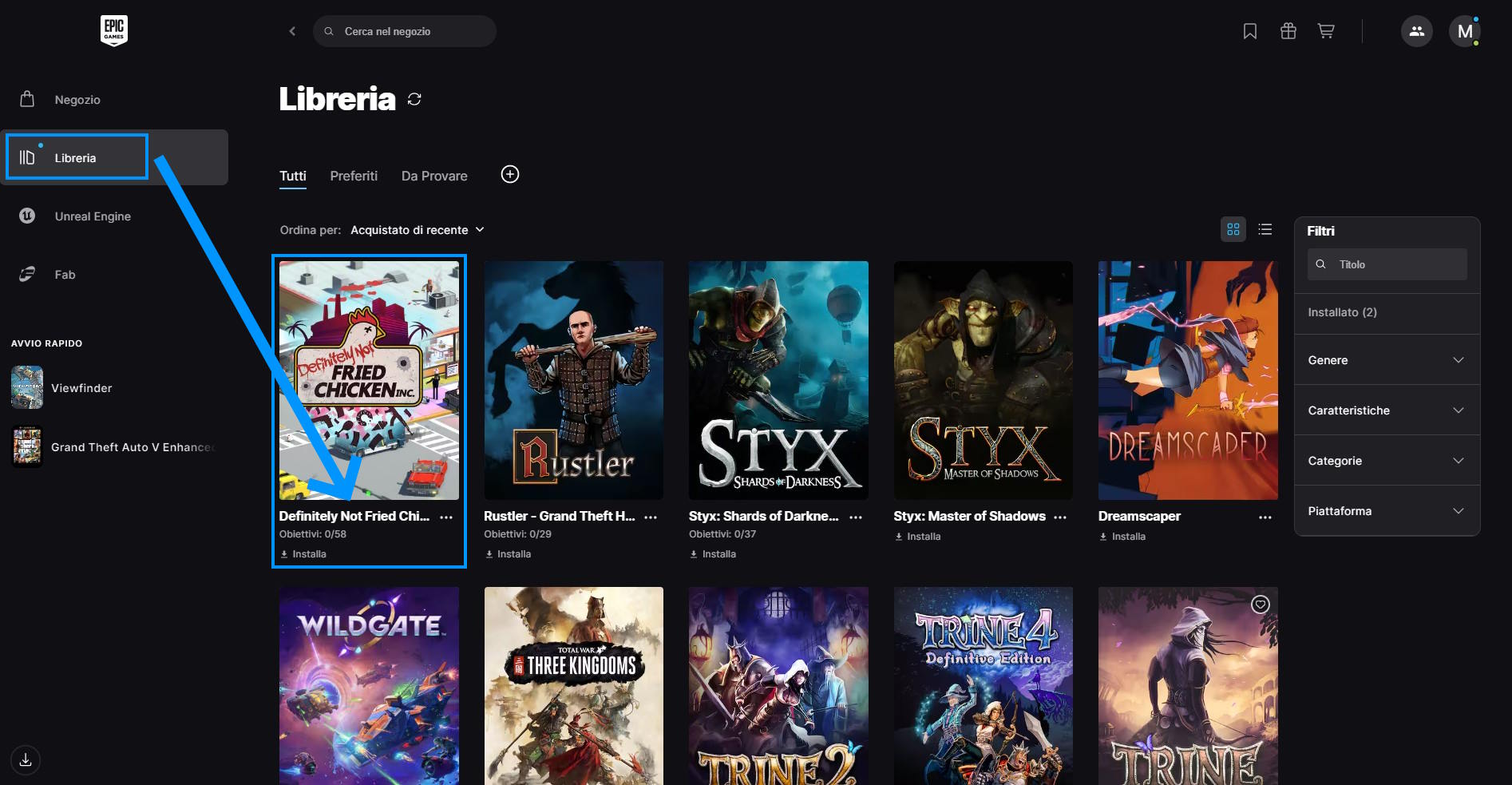
Task: Open the downloads icon in sidebar
Action: pos(26,759)
